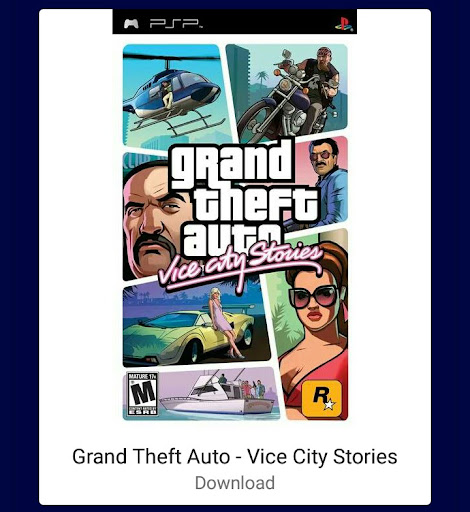470x512 pixels.
Task: Click the man sitting in helicopter door
Action: point(167,94)
